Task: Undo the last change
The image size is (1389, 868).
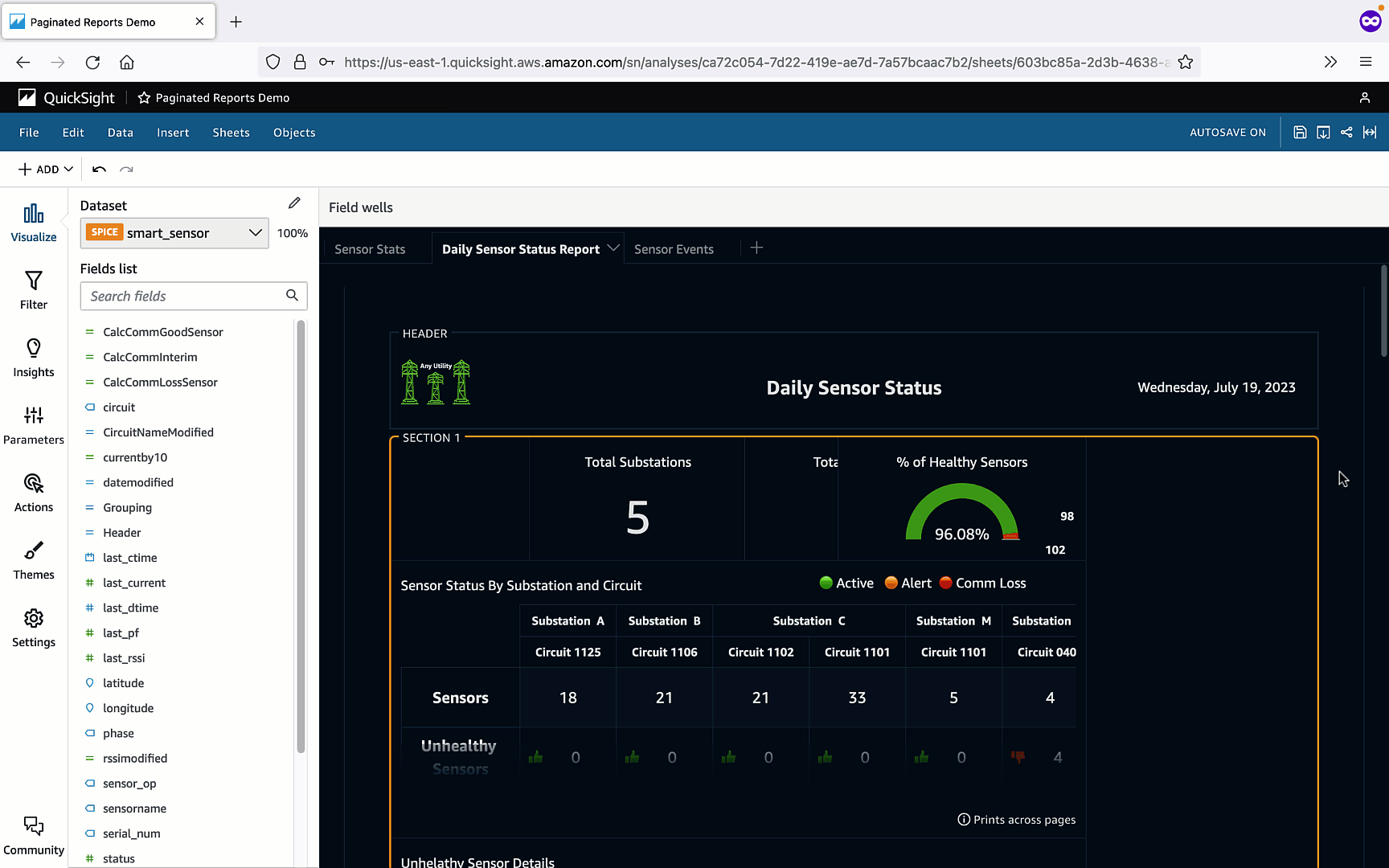Action: [98, 169]
